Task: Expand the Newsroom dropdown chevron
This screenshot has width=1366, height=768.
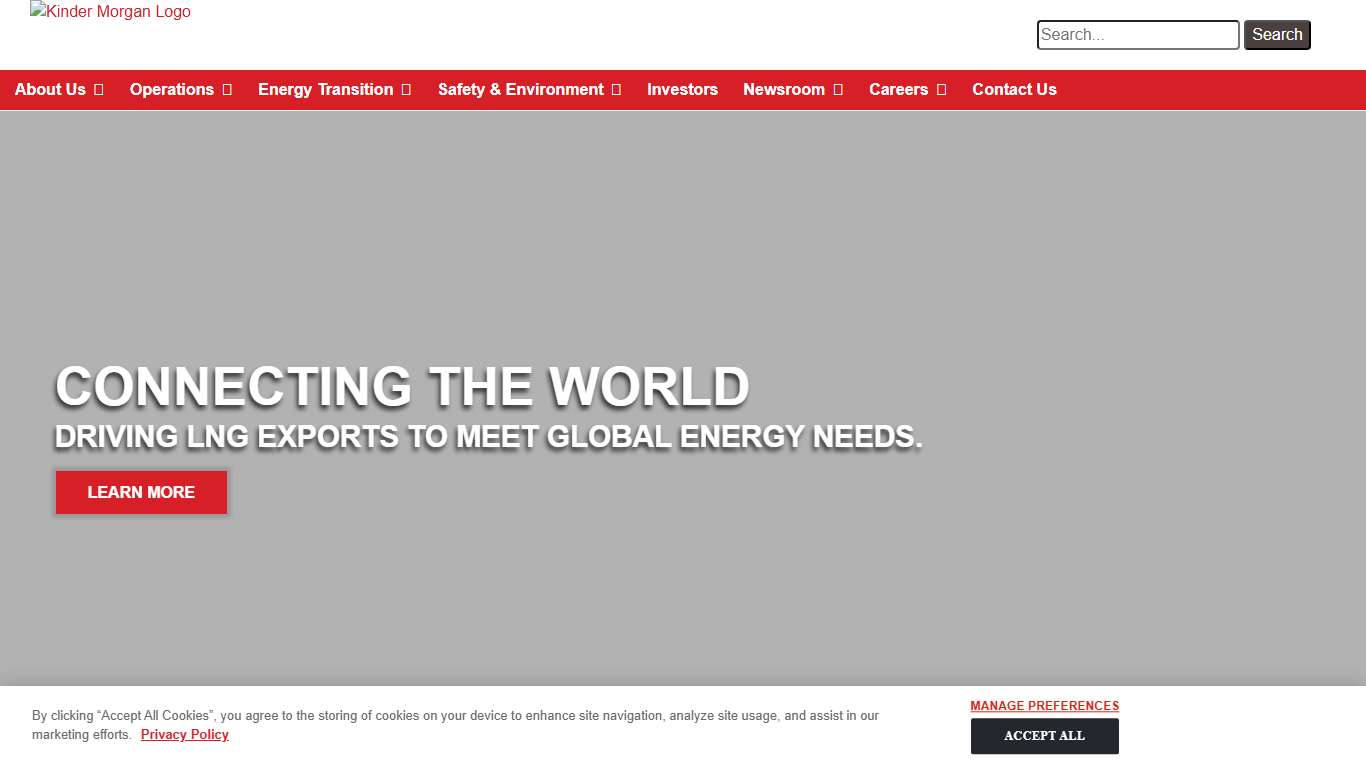Action: point(837,89)
